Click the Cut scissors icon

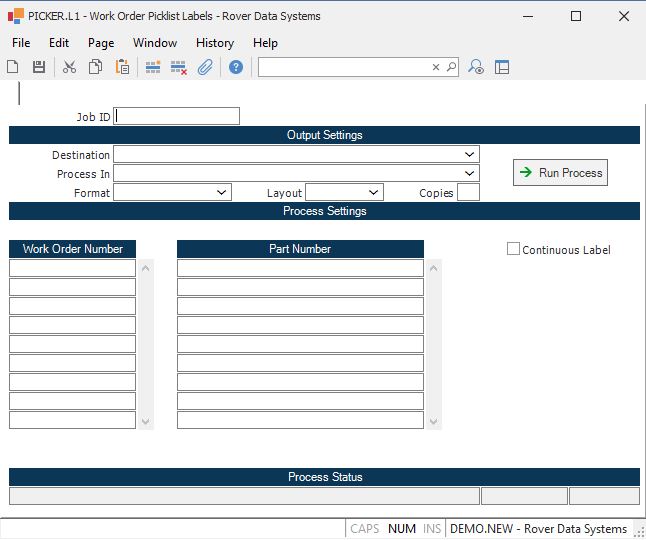coord(69,67)
